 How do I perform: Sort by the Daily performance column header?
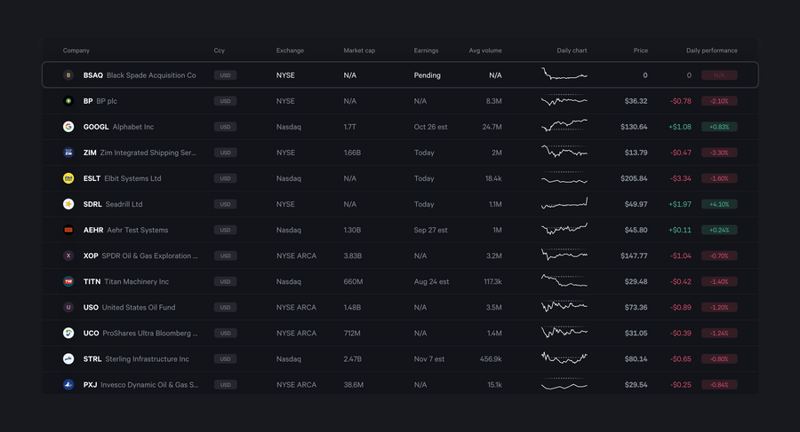pyautogui.click(x=712, y=50)
